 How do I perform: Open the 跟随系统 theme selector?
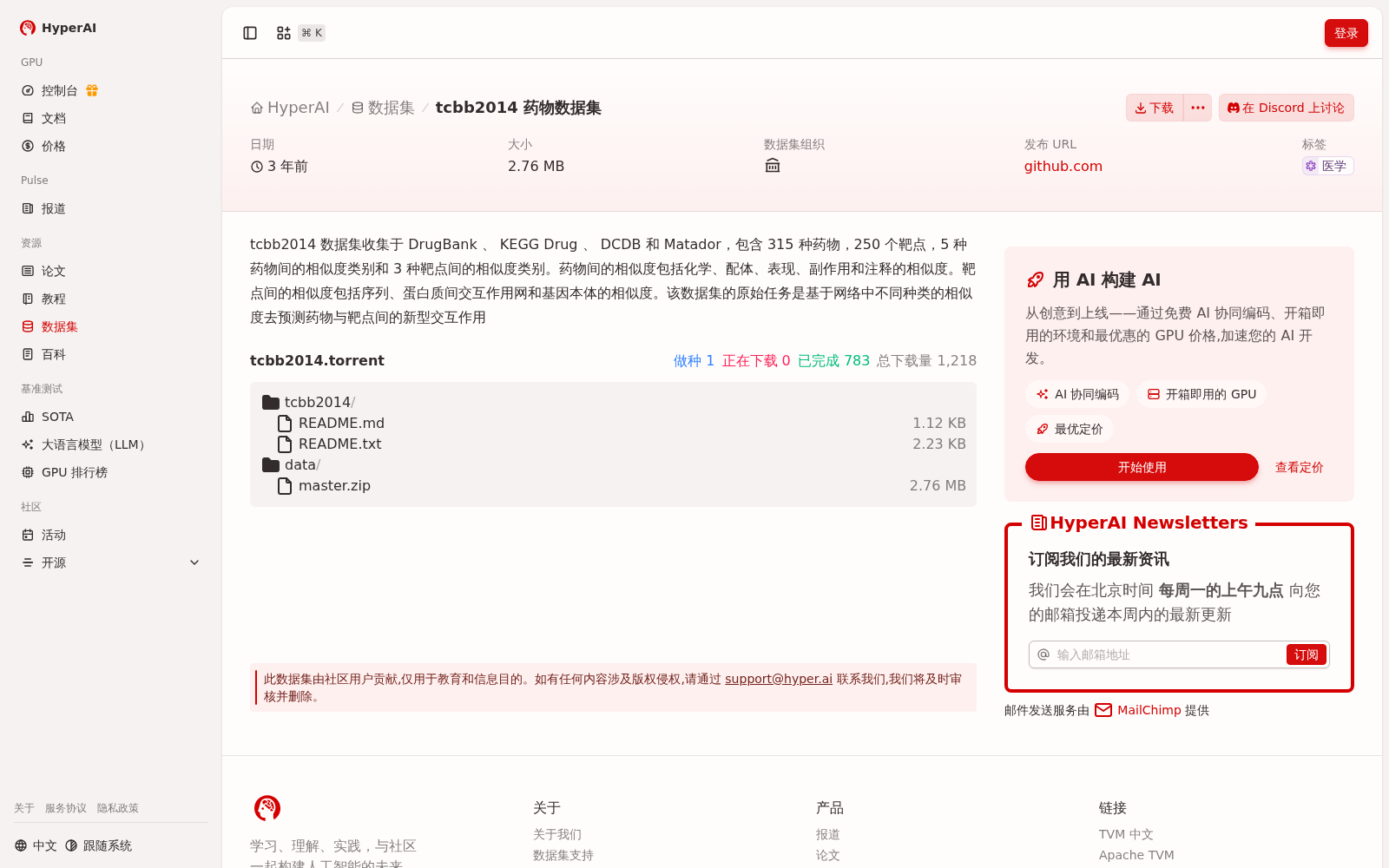click(98, 845)
